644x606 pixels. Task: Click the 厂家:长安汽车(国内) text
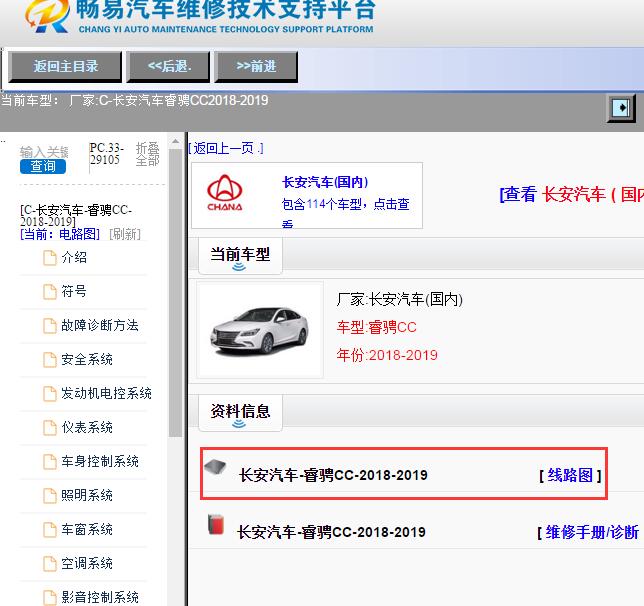tap(400, 300)
